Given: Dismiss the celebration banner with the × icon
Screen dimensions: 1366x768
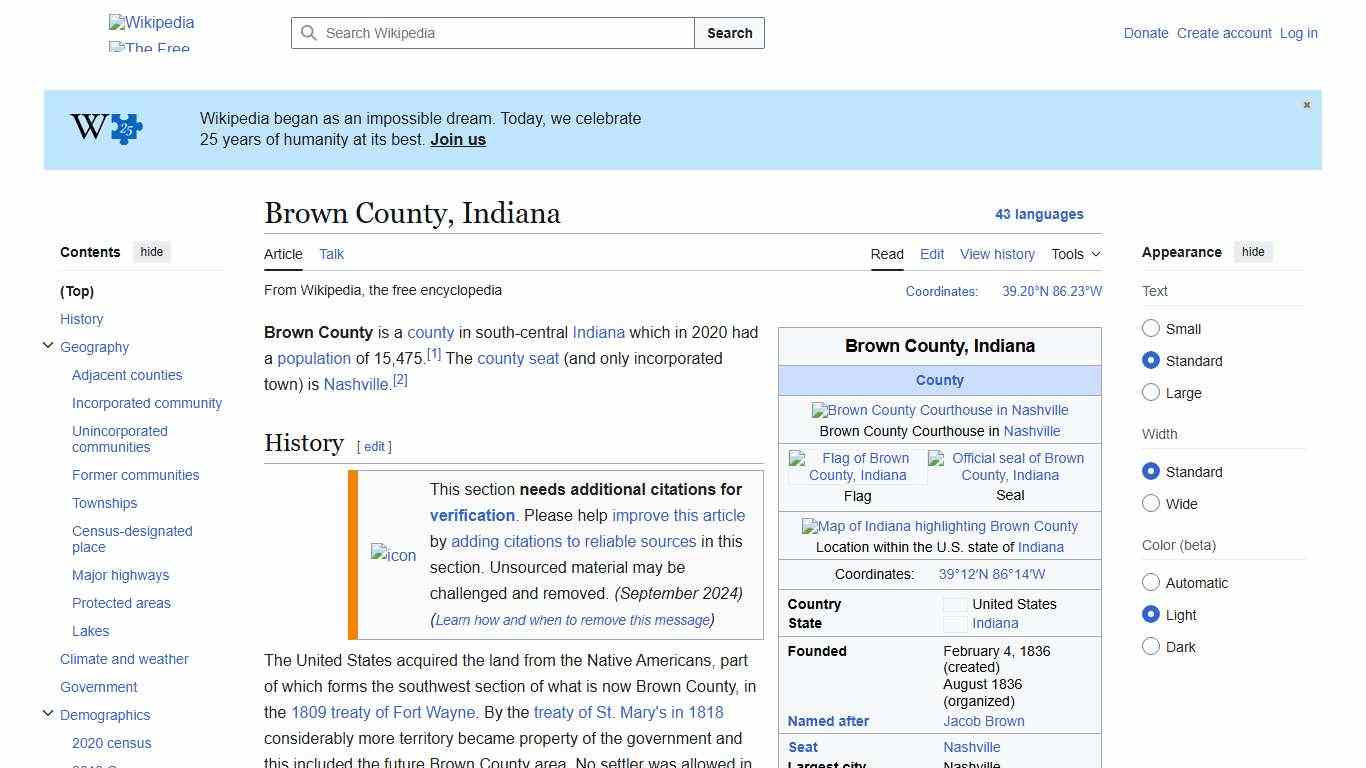Looking at the screenshot, I should click(x=1306, y=104).
